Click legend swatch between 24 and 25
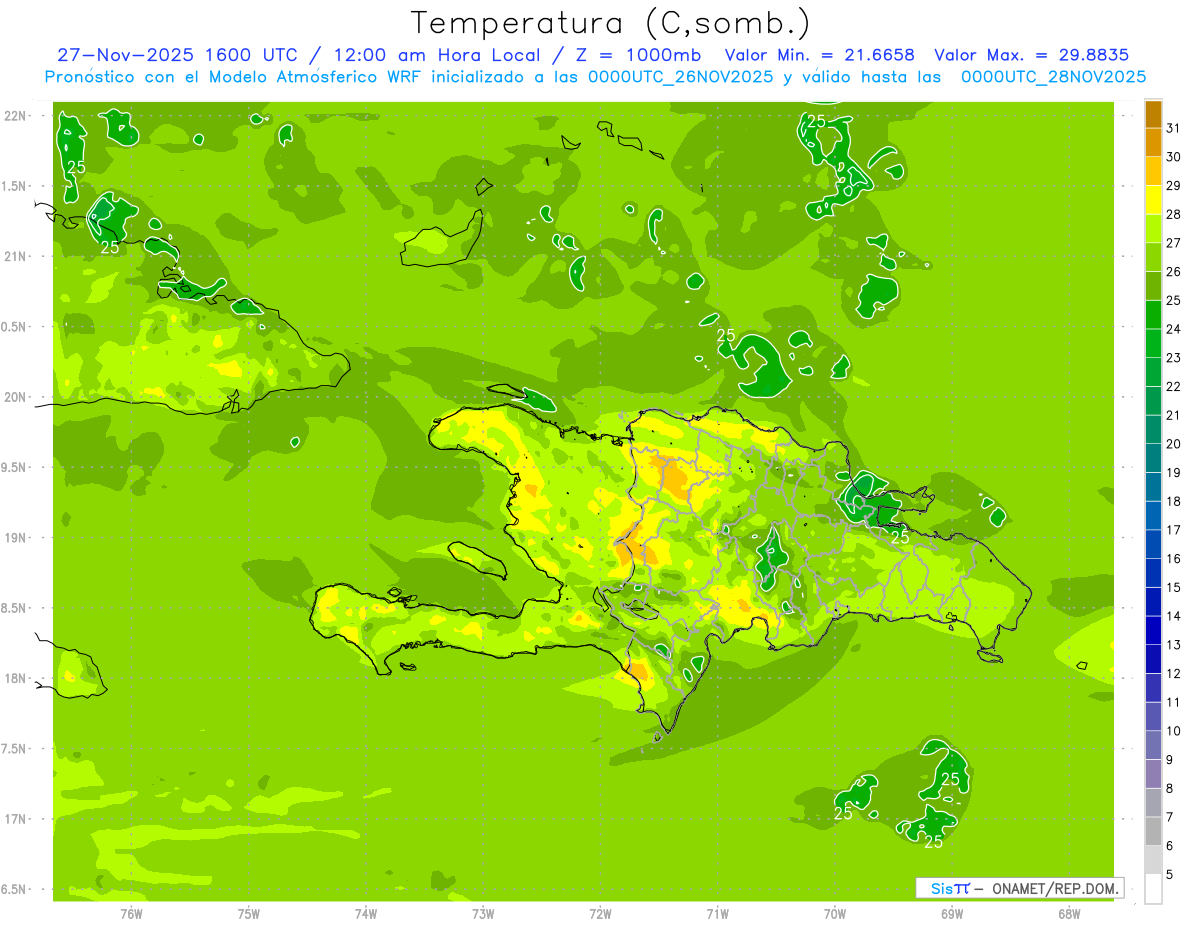 point(1154,315)
